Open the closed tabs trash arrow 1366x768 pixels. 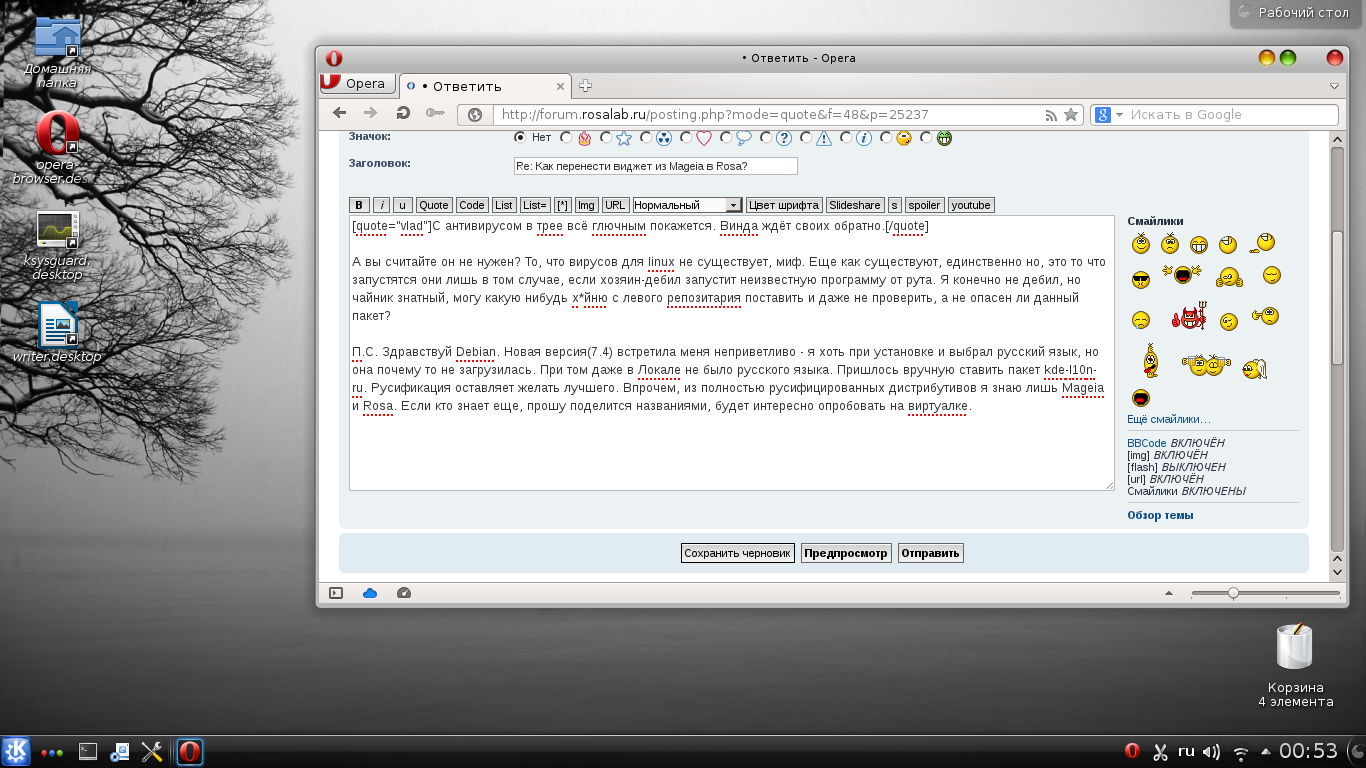click(1334, 86)
